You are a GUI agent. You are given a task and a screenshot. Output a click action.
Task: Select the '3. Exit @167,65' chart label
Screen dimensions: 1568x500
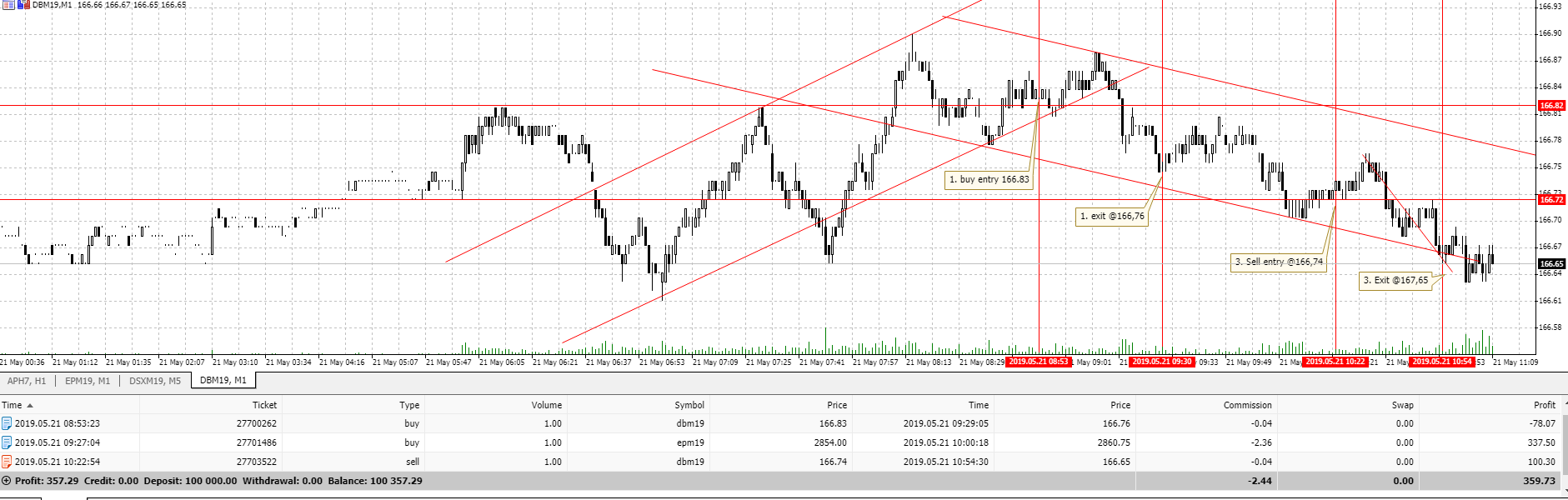pyautogui.click(x=1395, y=280)
